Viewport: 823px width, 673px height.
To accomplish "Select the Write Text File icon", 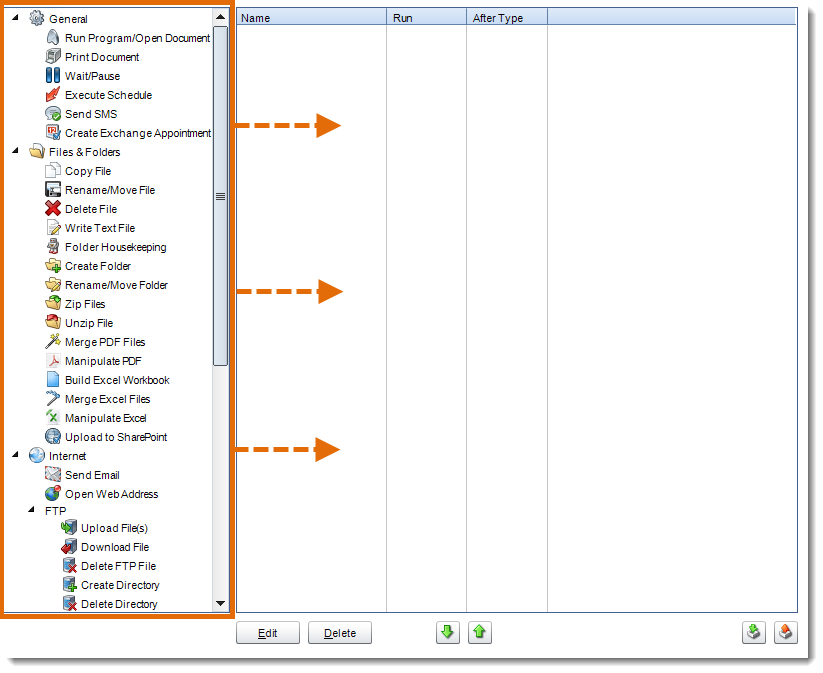I will pyautogui.click(x=53, y=228).
